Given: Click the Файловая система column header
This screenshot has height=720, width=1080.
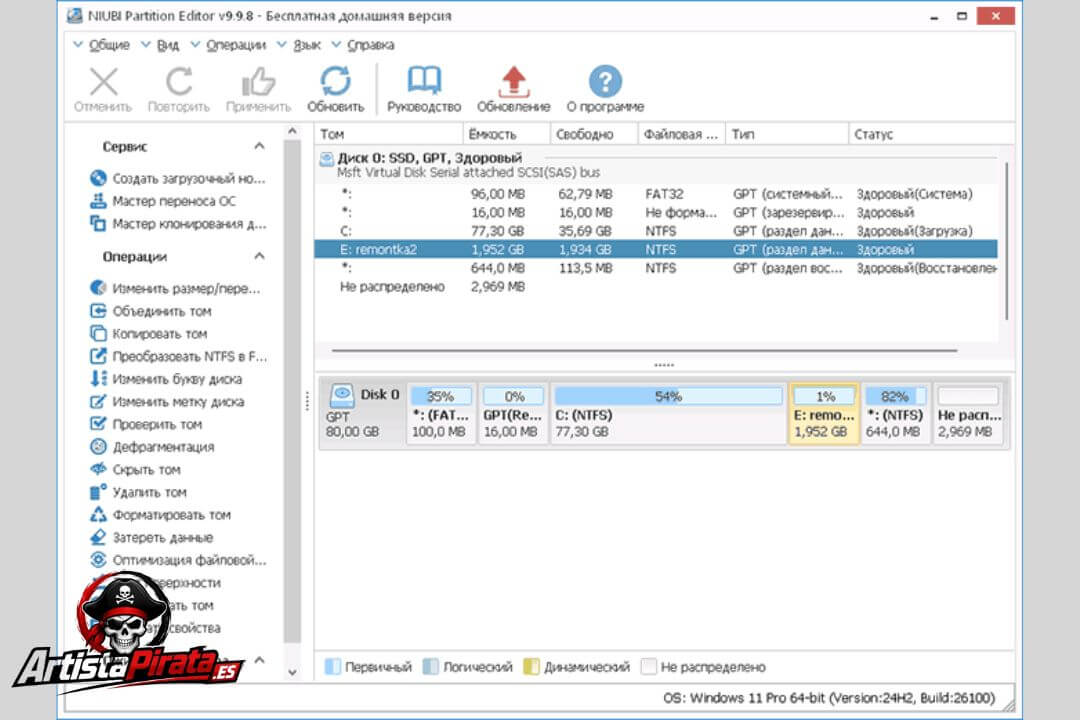Looking at the screenshot, I should pos(681,134).
